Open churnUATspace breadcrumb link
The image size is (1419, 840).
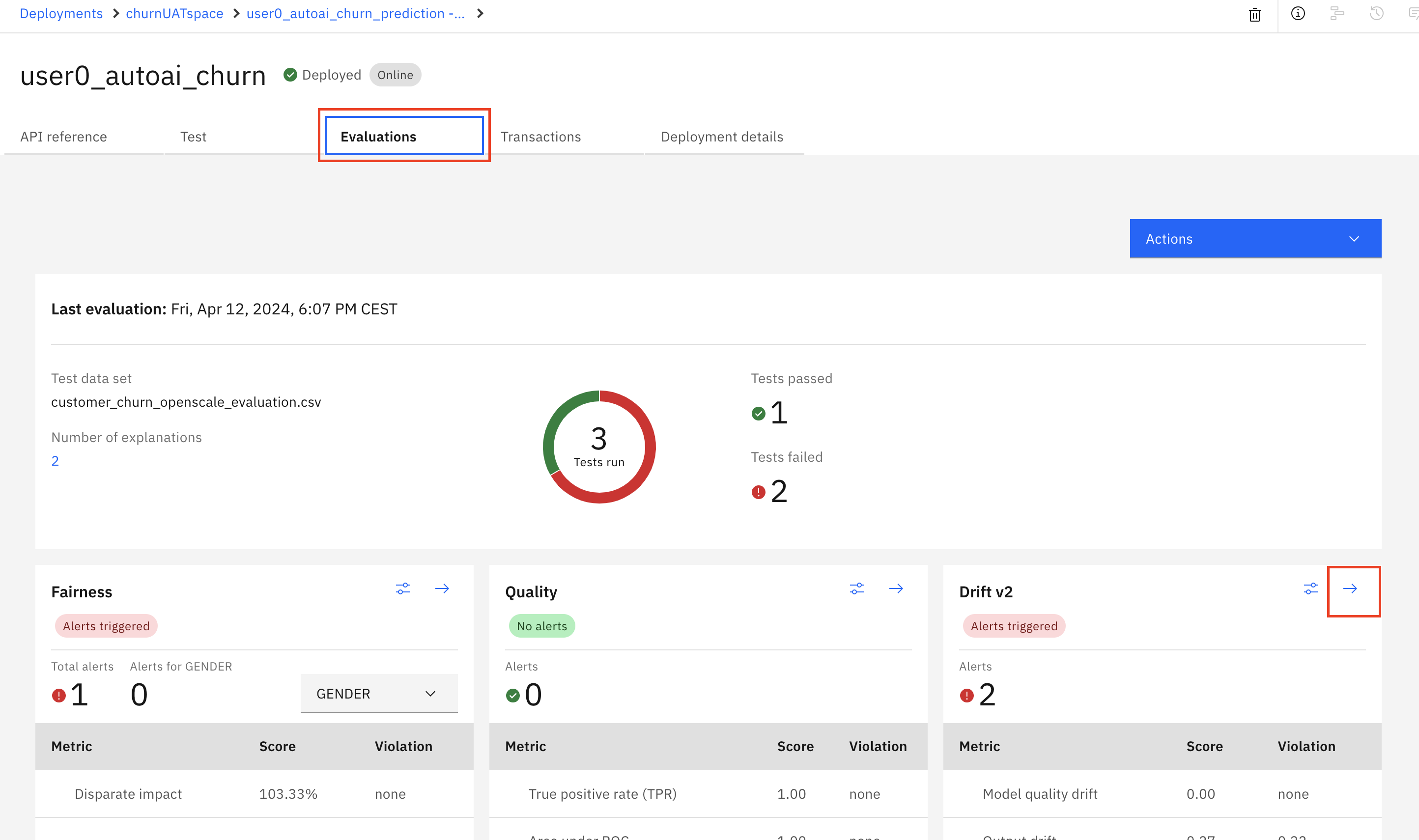(174, 14)
